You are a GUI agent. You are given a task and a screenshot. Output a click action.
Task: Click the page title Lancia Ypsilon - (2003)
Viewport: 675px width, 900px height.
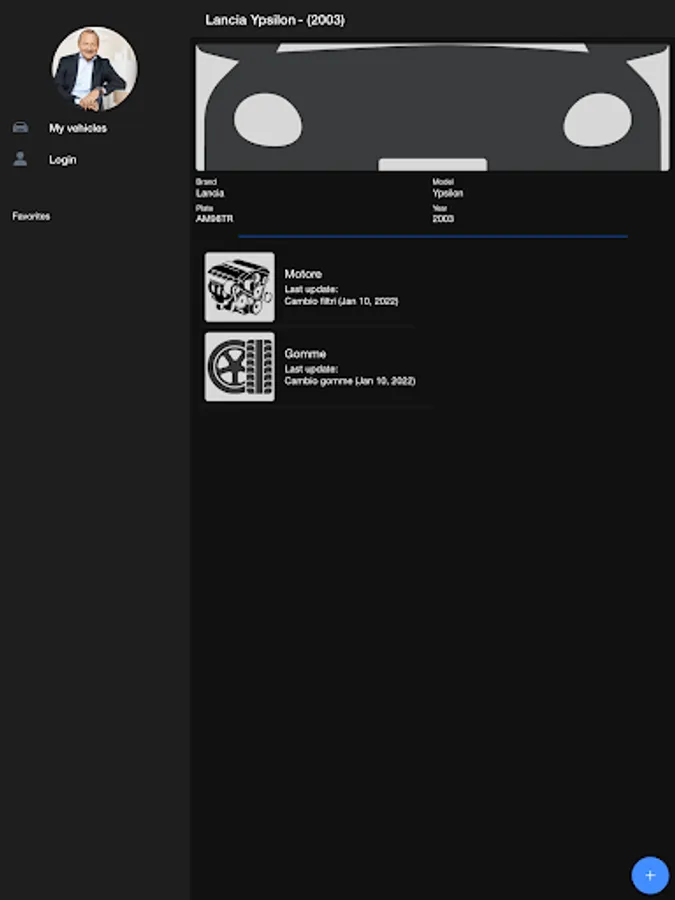click(x=275, y=20)
